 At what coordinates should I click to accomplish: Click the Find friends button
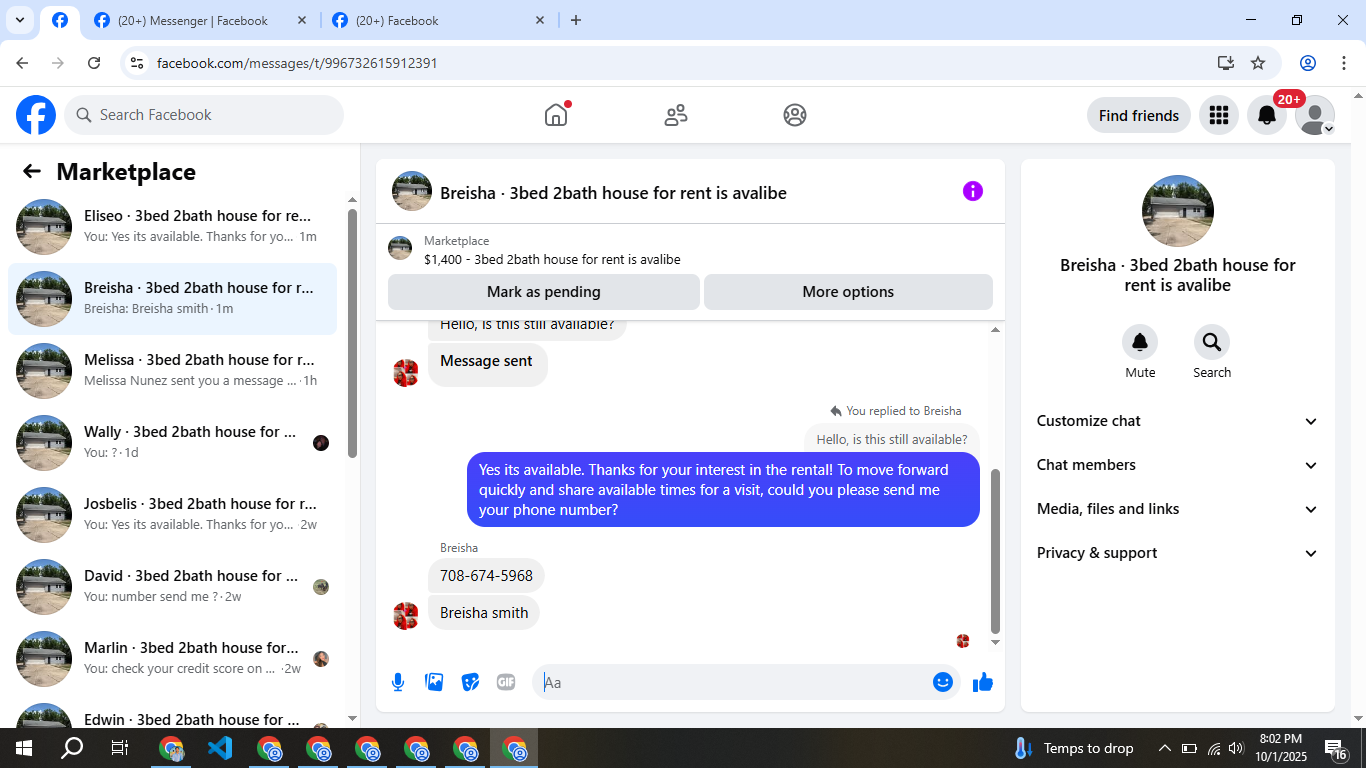[x=1139, y=115]
